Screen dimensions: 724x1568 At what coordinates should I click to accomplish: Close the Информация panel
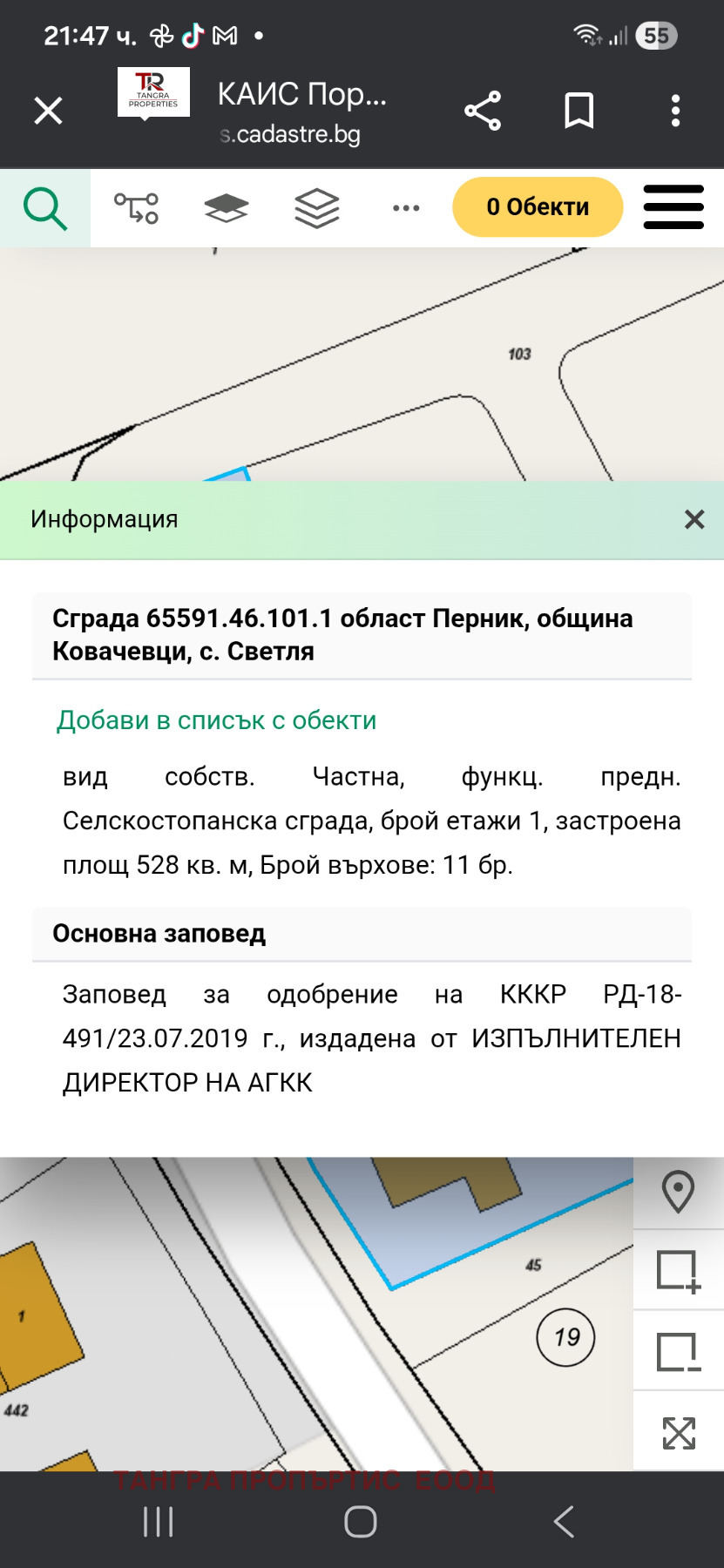click(x=694, y=520)
